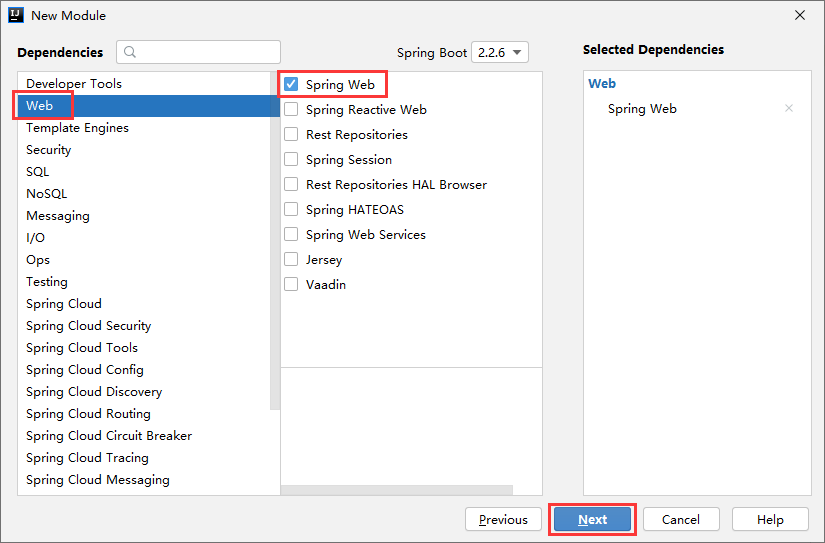This screenshot has width=825, height=543.
Task: Click the Next button
Action: point(592,519)
